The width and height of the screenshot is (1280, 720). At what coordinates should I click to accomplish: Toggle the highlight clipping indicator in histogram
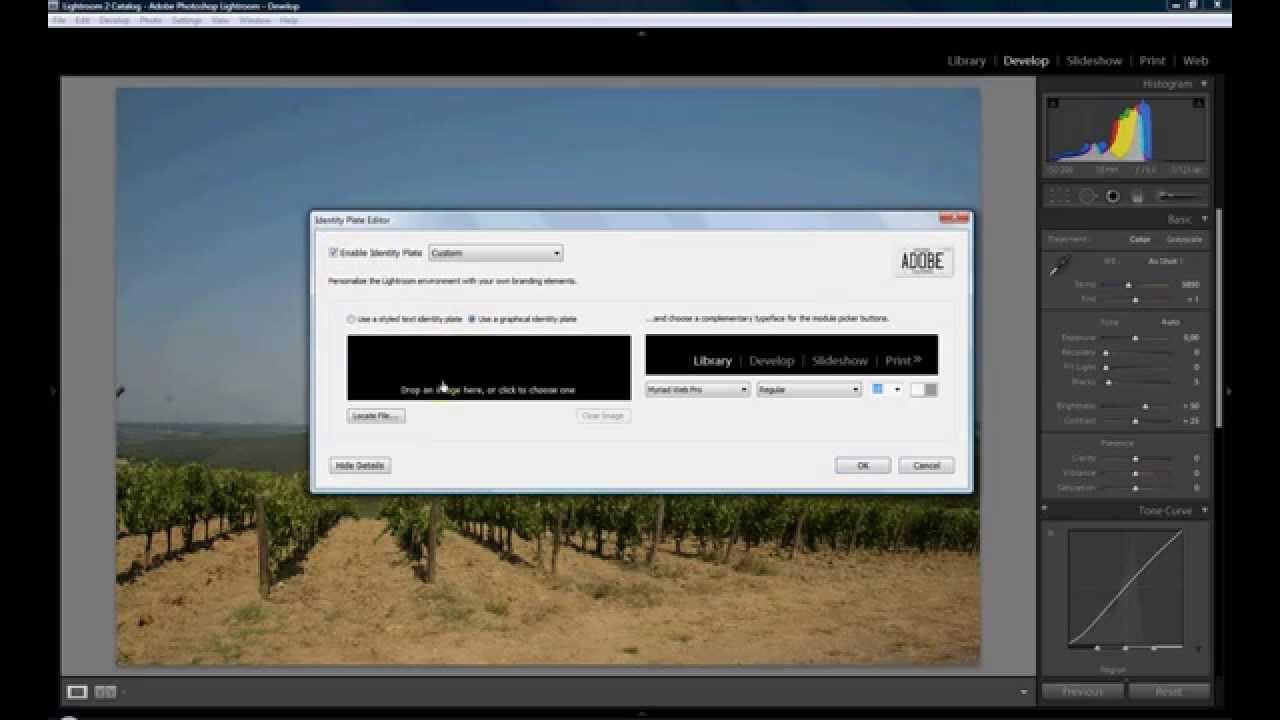1198,103
